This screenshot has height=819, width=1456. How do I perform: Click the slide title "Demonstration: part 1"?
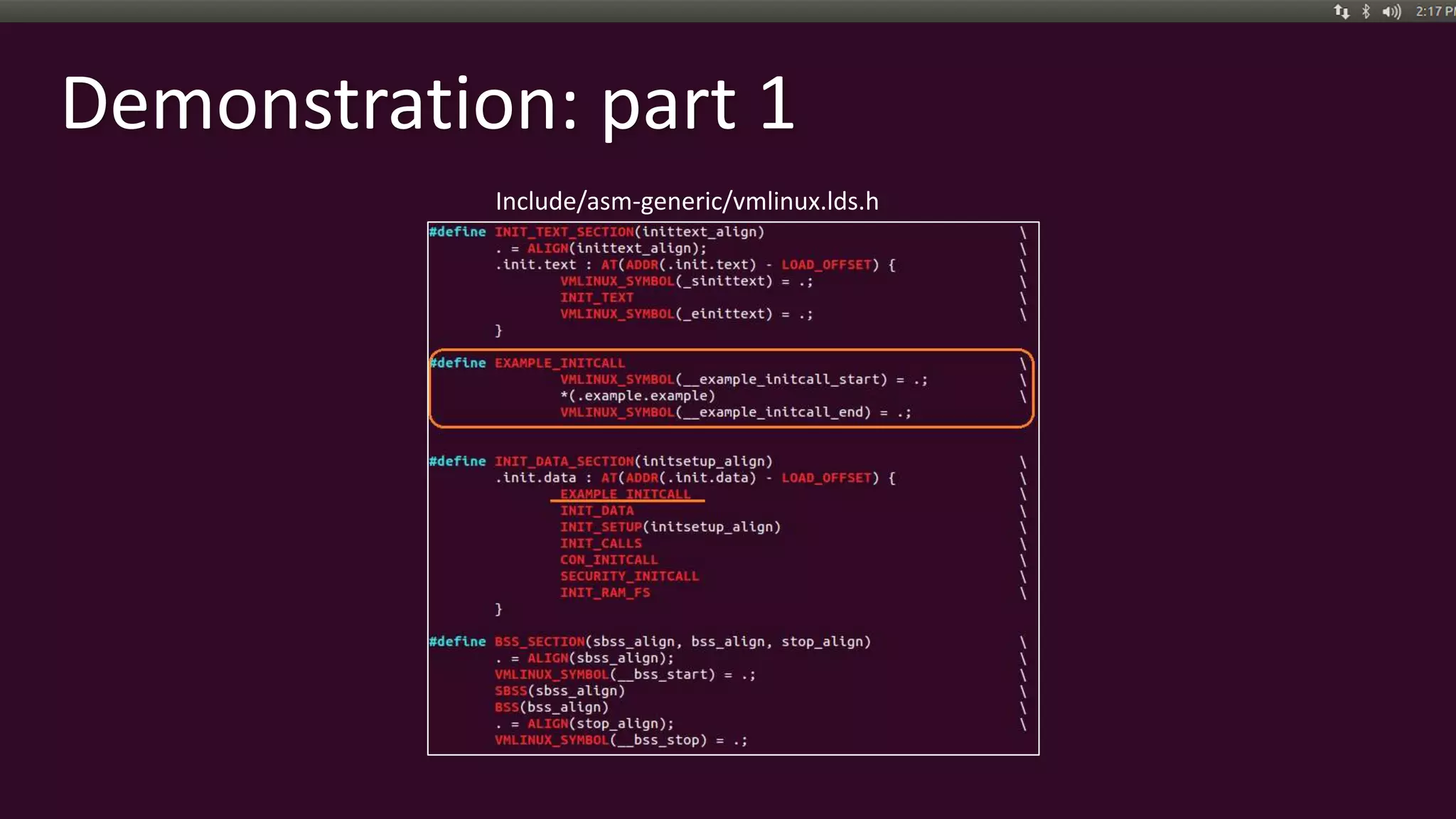point(428,105)
